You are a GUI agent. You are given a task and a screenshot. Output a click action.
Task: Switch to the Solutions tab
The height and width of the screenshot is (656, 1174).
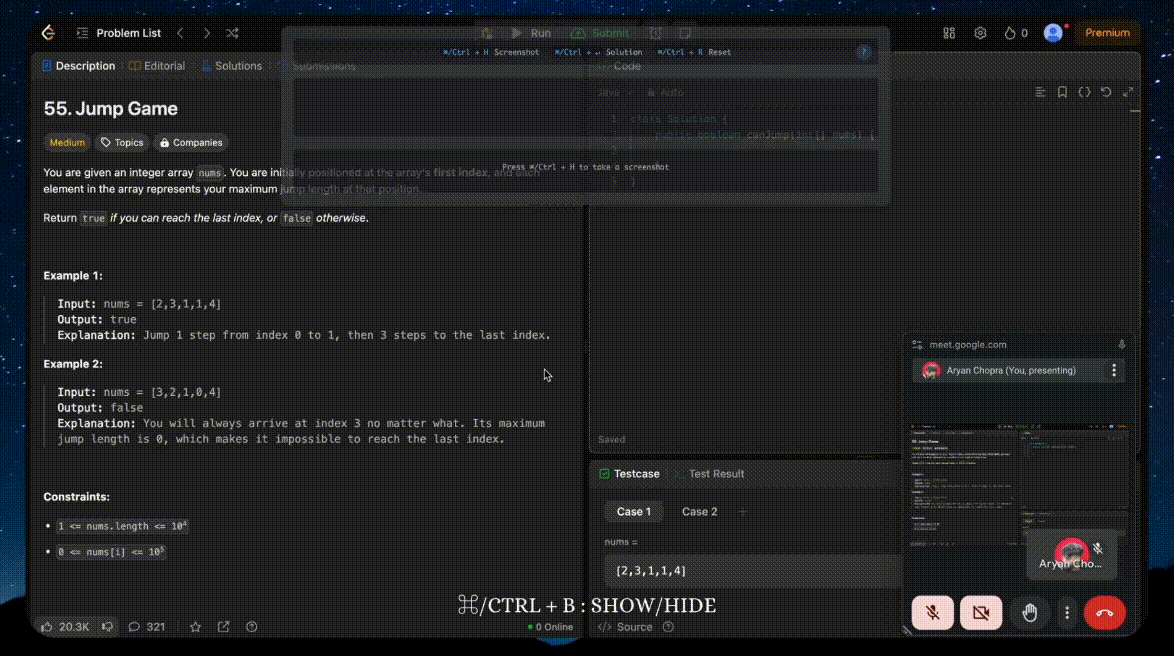(231, 66)
